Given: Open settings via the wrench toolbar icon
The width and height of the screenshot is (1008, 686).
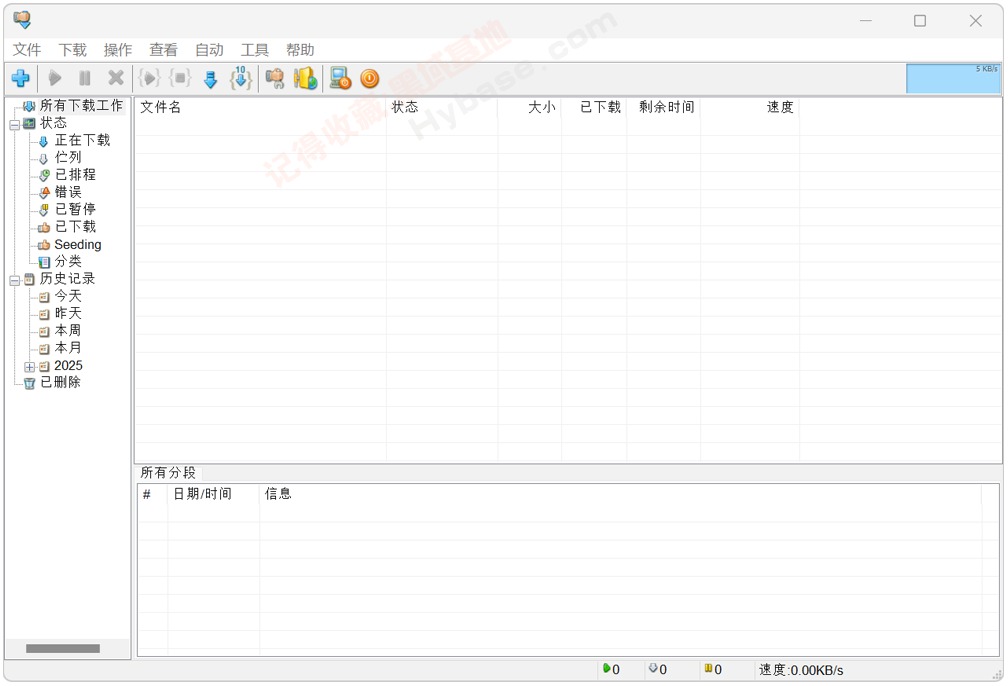Looking at the screenshot, I should pos(276,78).
